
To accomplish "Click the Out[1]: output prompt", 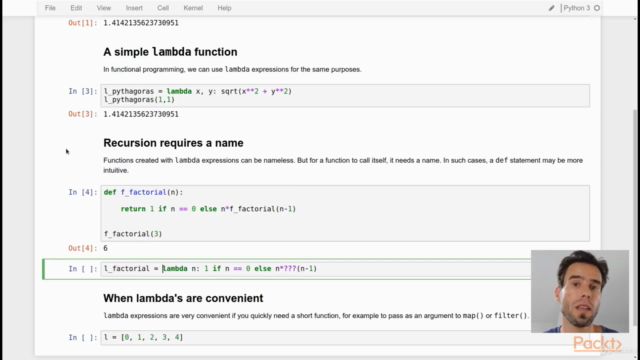I will click(x=83, y=23).
